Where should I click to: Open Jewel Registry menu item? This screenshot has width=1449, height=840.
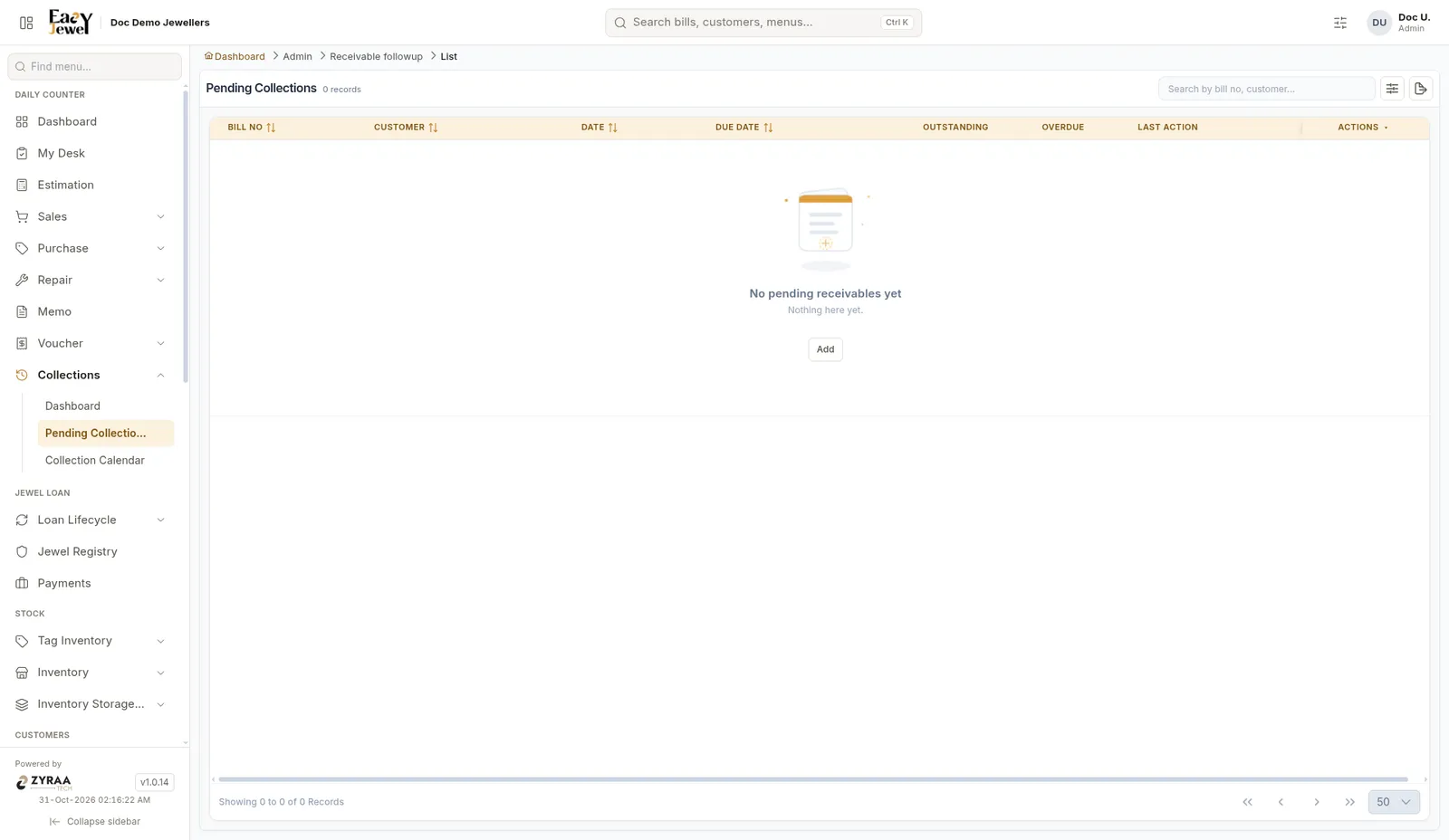click(91, 551)
